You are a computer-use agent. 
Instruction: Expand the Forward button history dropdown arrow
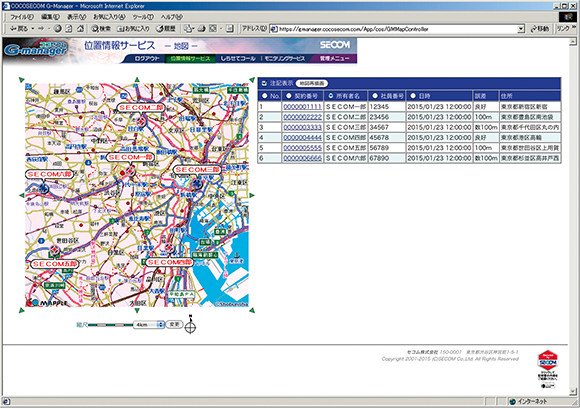(x=48, y=28)
